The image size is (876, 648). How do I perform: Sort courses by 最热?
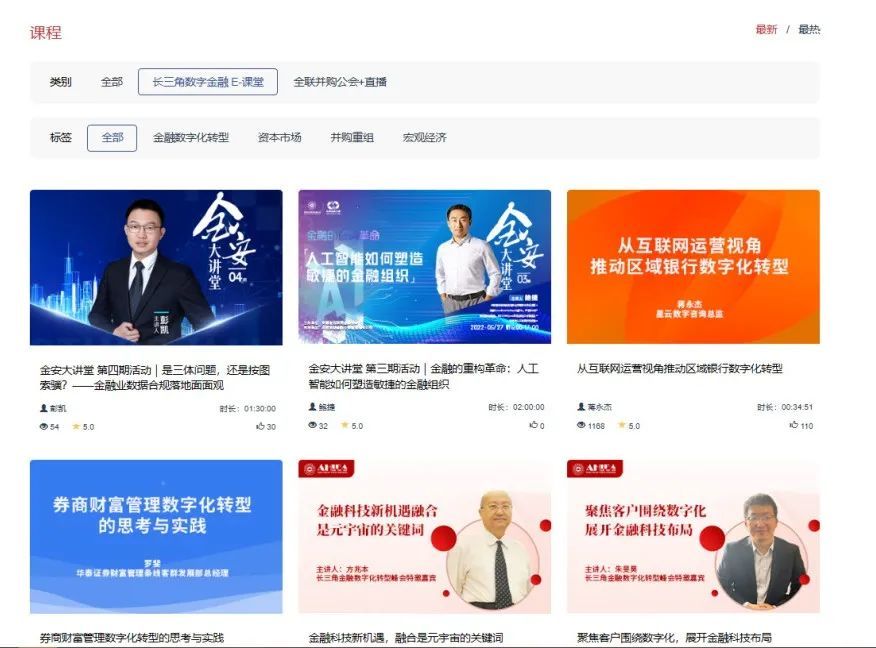(x=809, y=30)
